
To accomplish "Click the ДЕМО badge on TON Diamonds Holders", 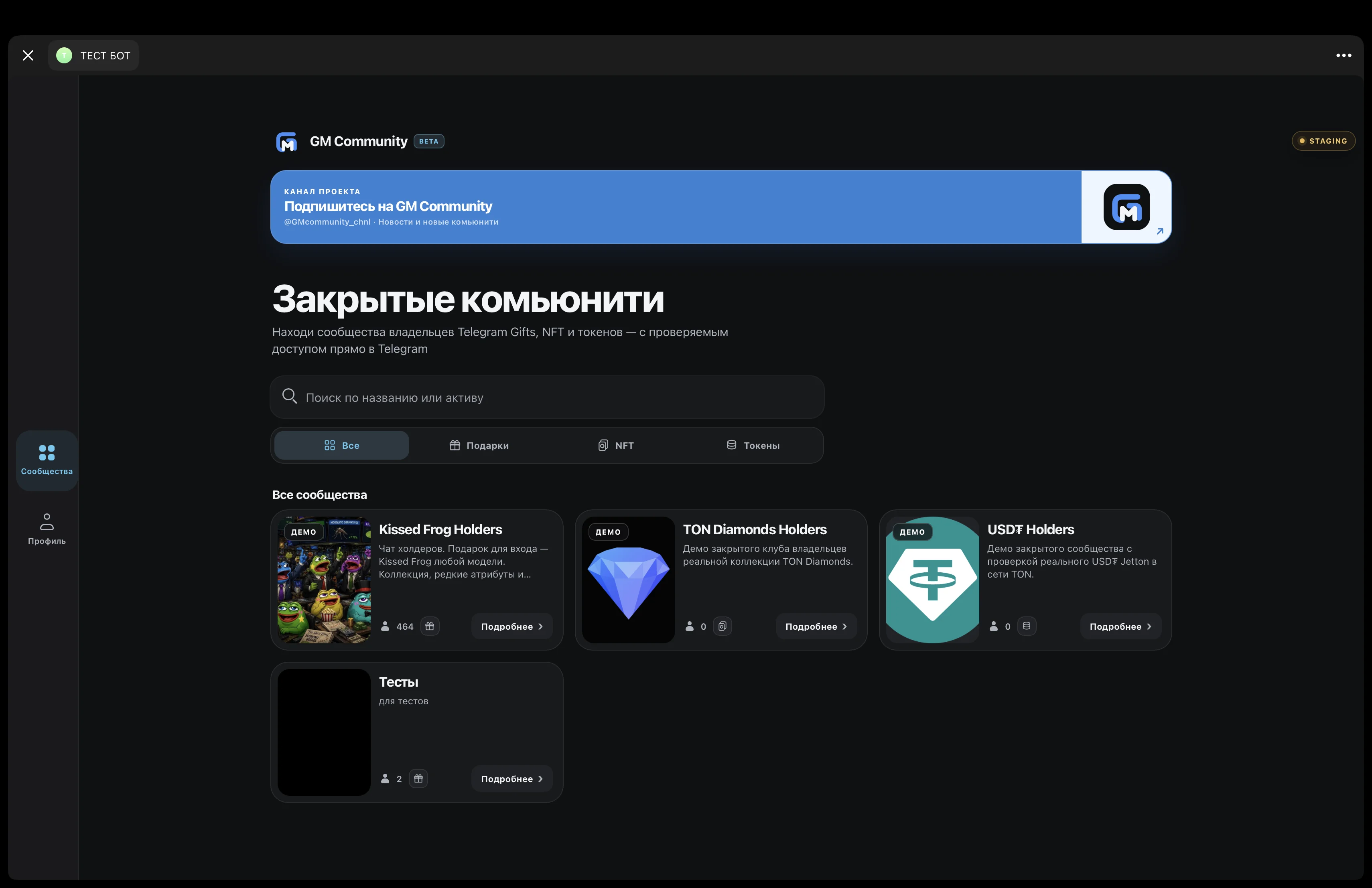I will (608, 532).
